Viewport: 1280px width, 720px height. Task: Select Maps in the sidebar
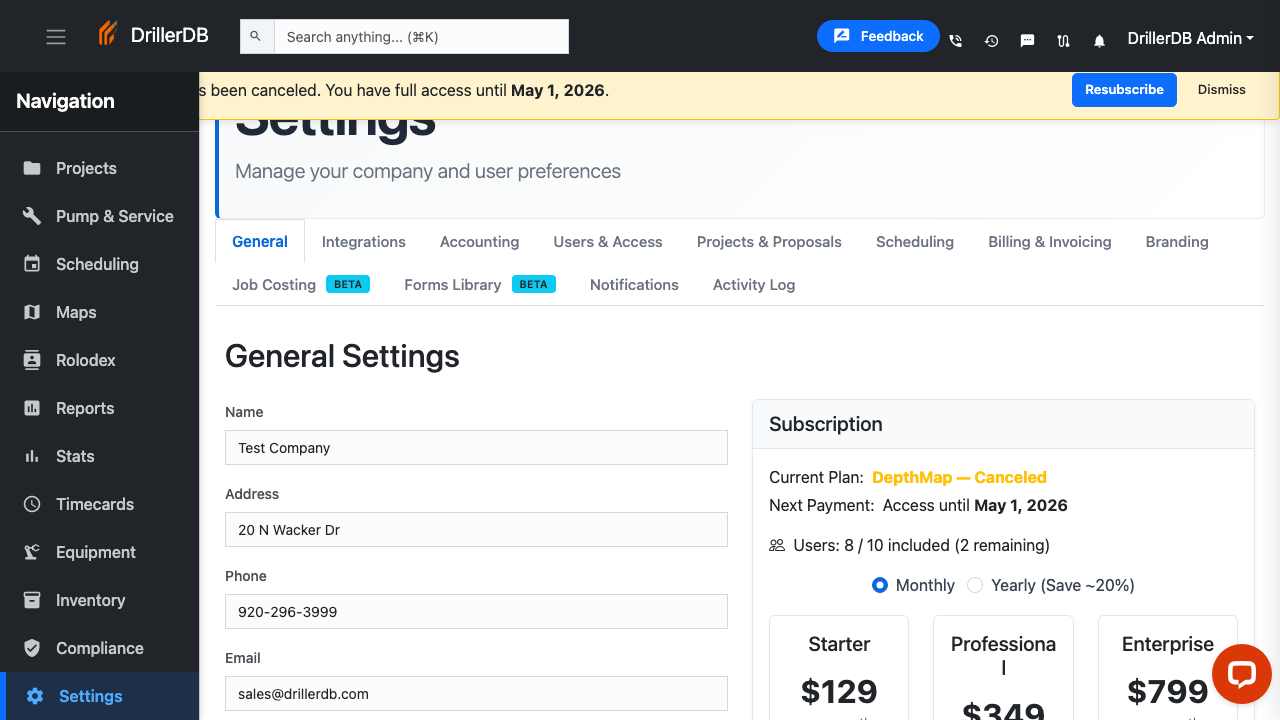click(75, 312)
